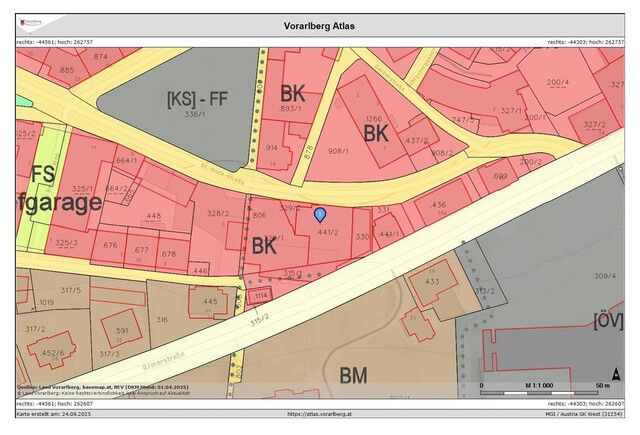
Task: Click the 'Vorarlberg Atlas' title
Action: coord(319,26)
